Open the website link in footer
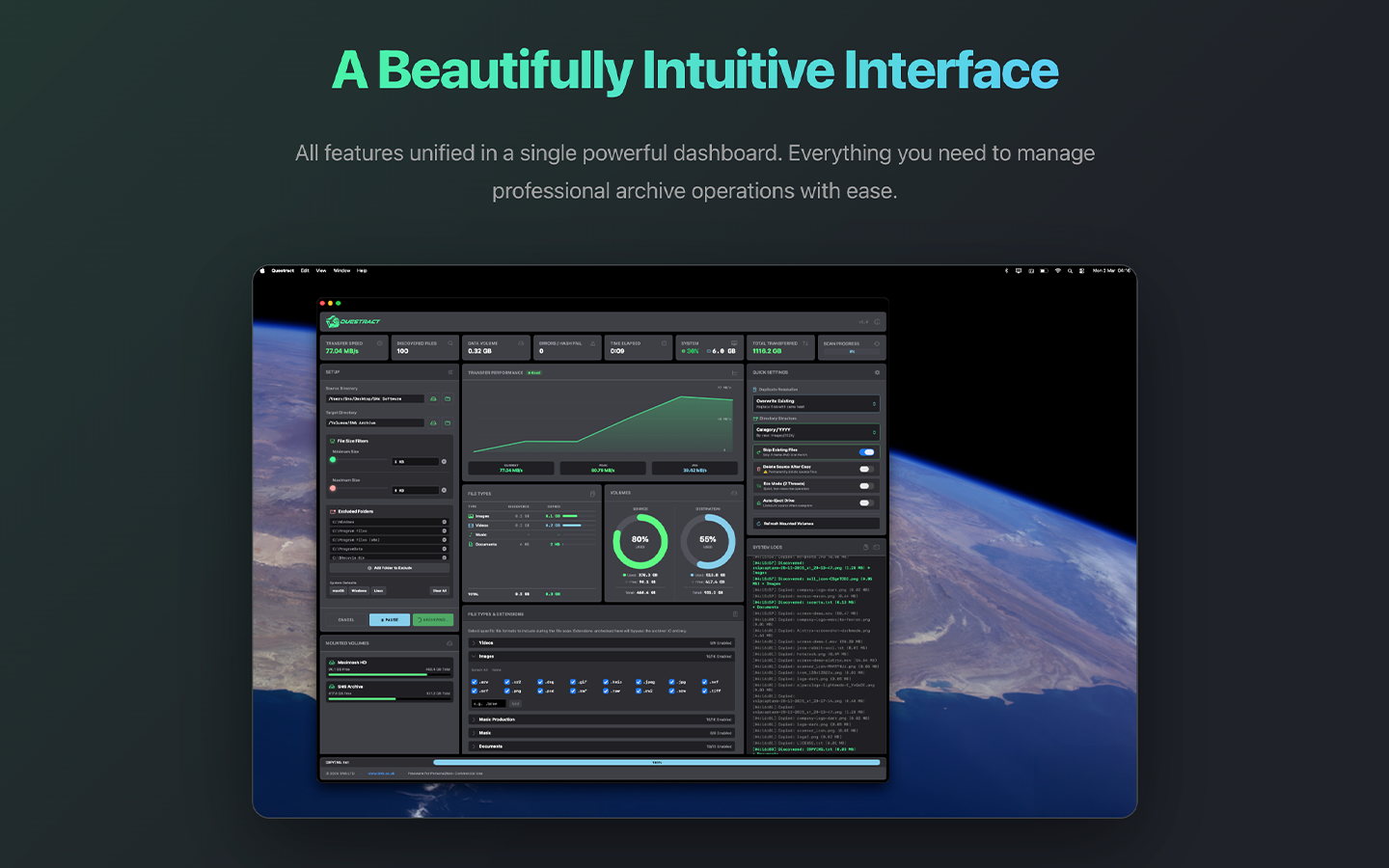 [382, 773]
